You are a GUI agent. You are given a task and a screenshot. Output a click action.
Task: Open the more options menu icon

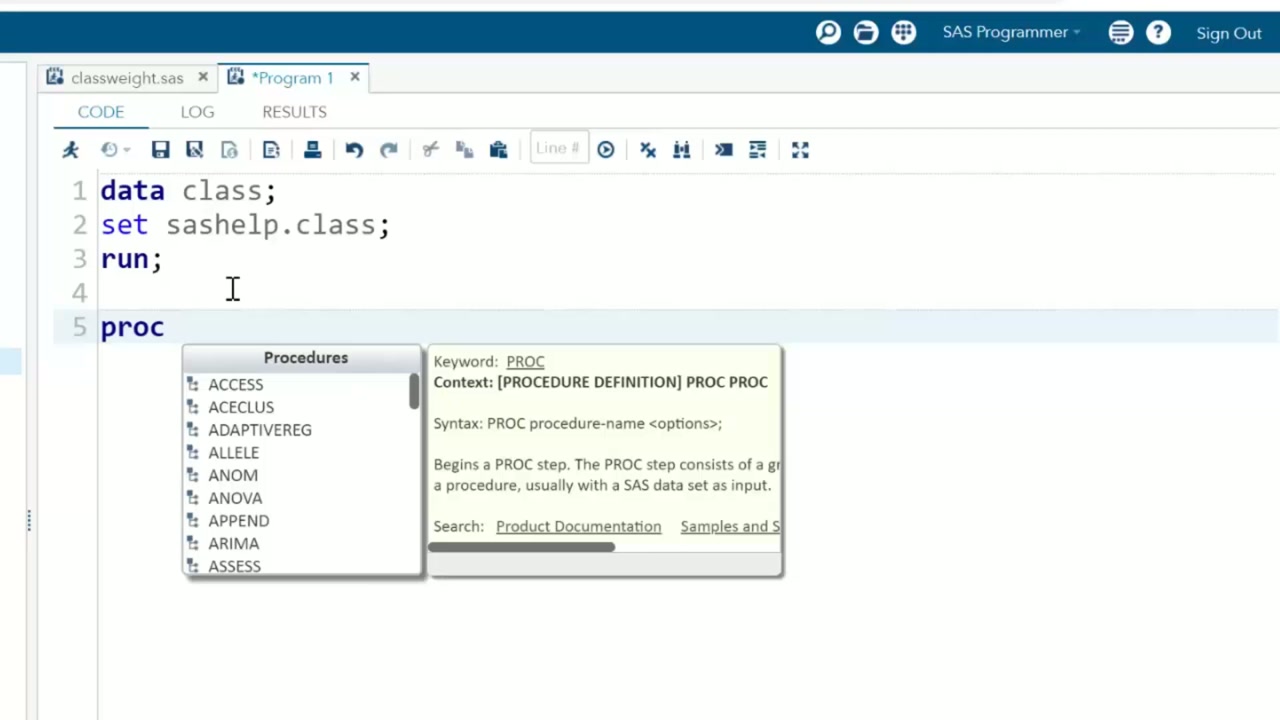[x=1121, y=32]
